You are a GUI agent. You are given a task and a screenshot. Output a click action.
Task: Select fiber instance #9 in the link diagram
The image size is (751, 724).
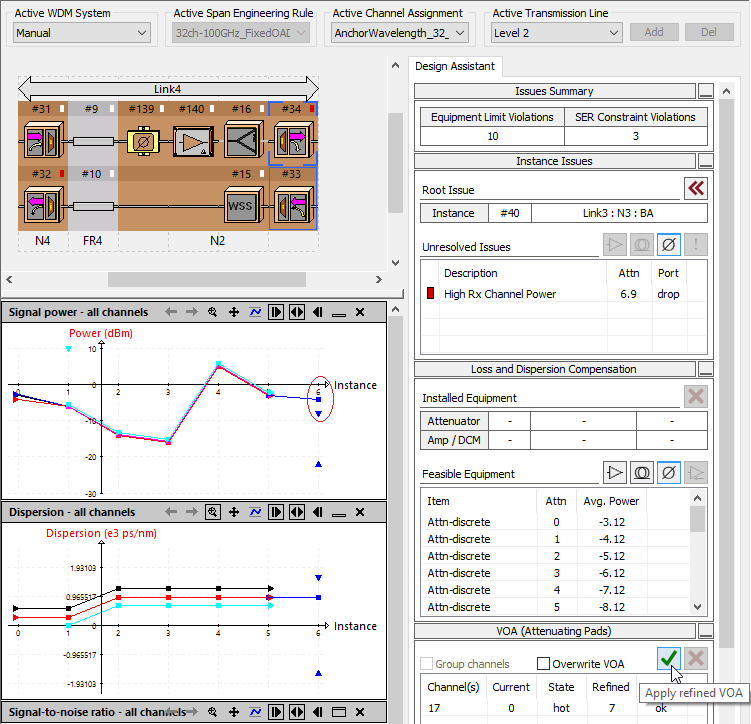tap(93, 141)
